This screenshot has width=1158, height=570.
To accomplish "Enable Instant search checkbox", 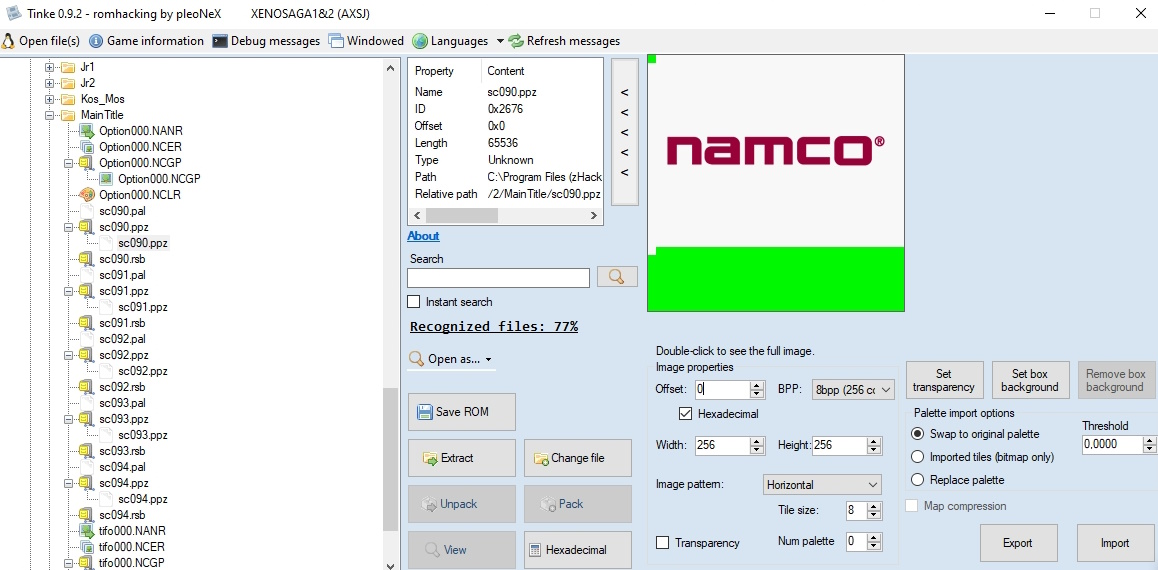I will click(414, 302).
